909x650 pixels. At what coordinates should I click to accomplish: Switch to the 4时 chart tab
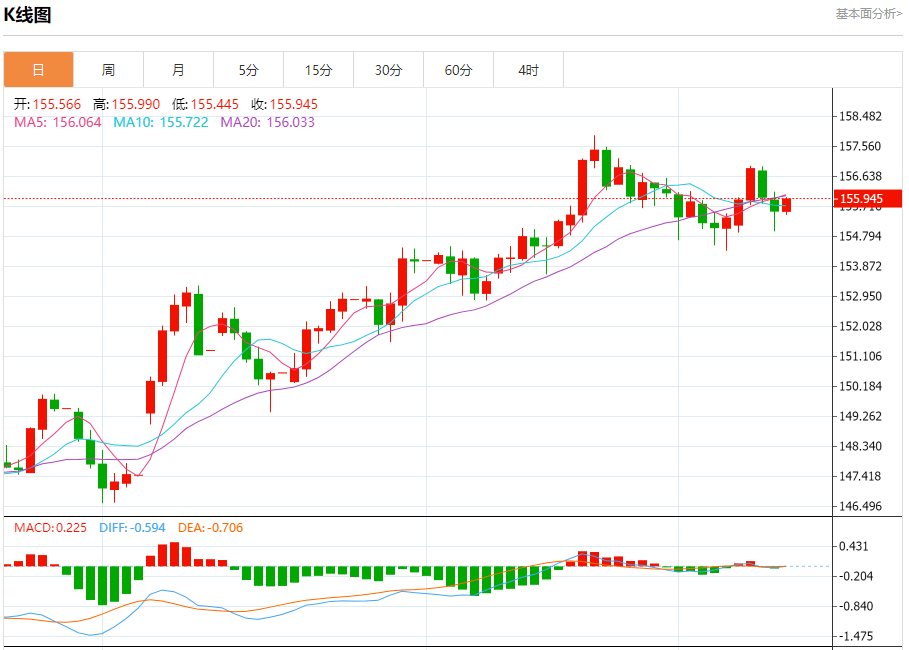tap(528, 70)
